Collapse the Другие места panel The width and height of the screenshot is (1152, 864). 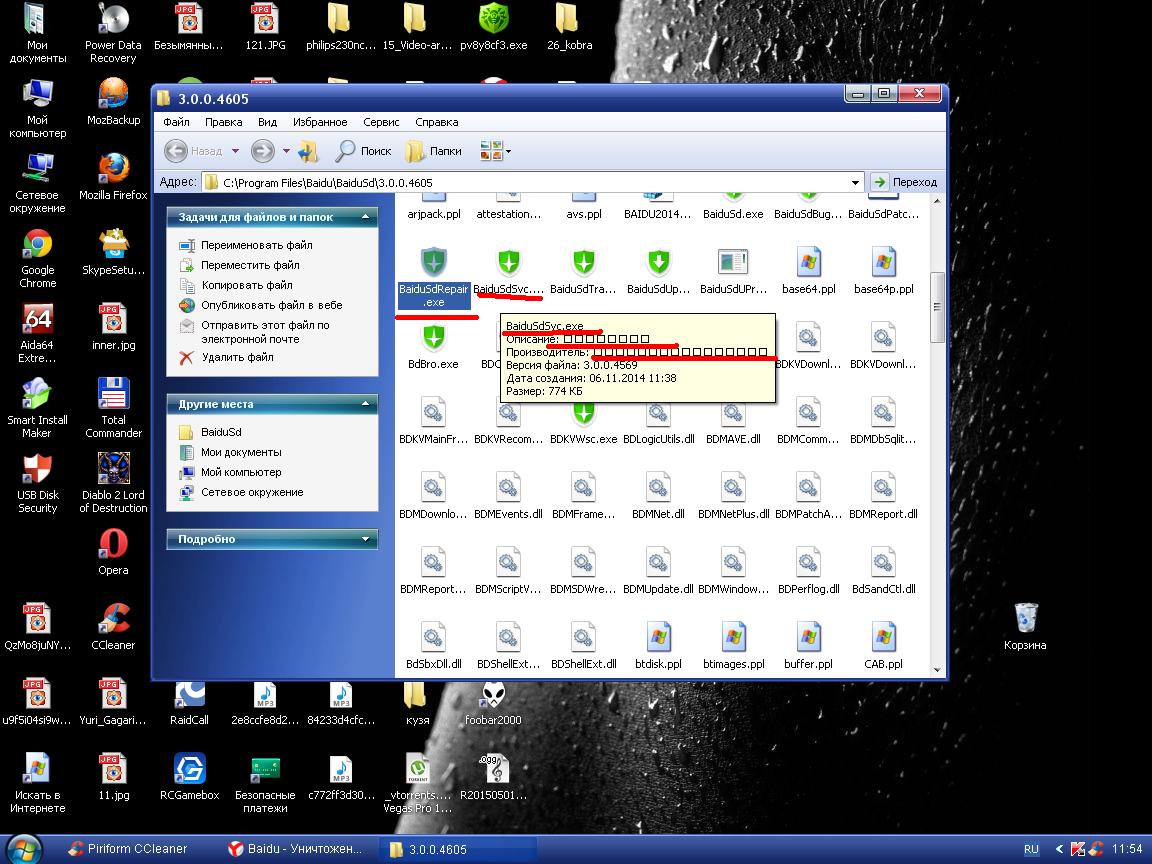[365, 403]
